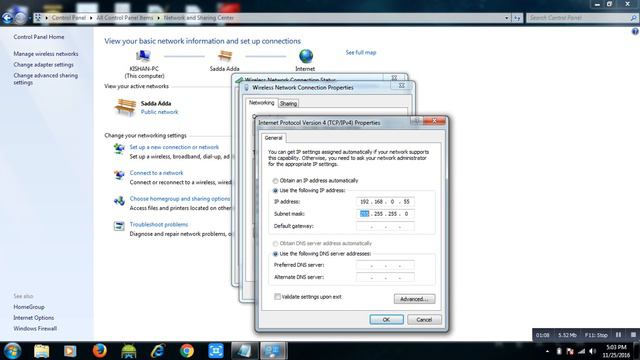Image resolution: width=640 pixels, height=360 pixels.
Task: Open See full map link
Action: pos(361,52)
